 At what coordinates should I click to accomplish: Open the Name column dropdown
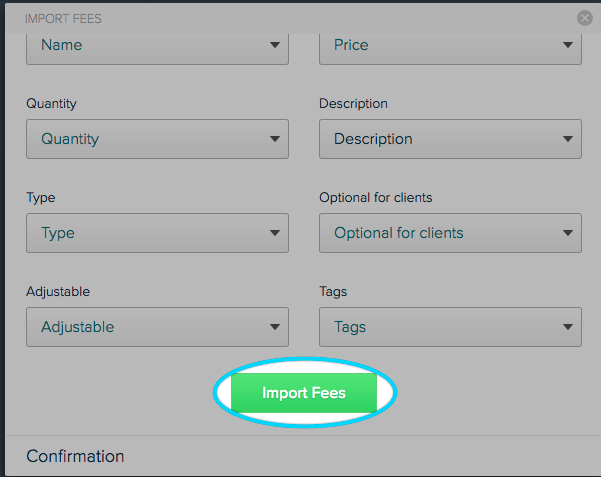click(x=157, y=46)
